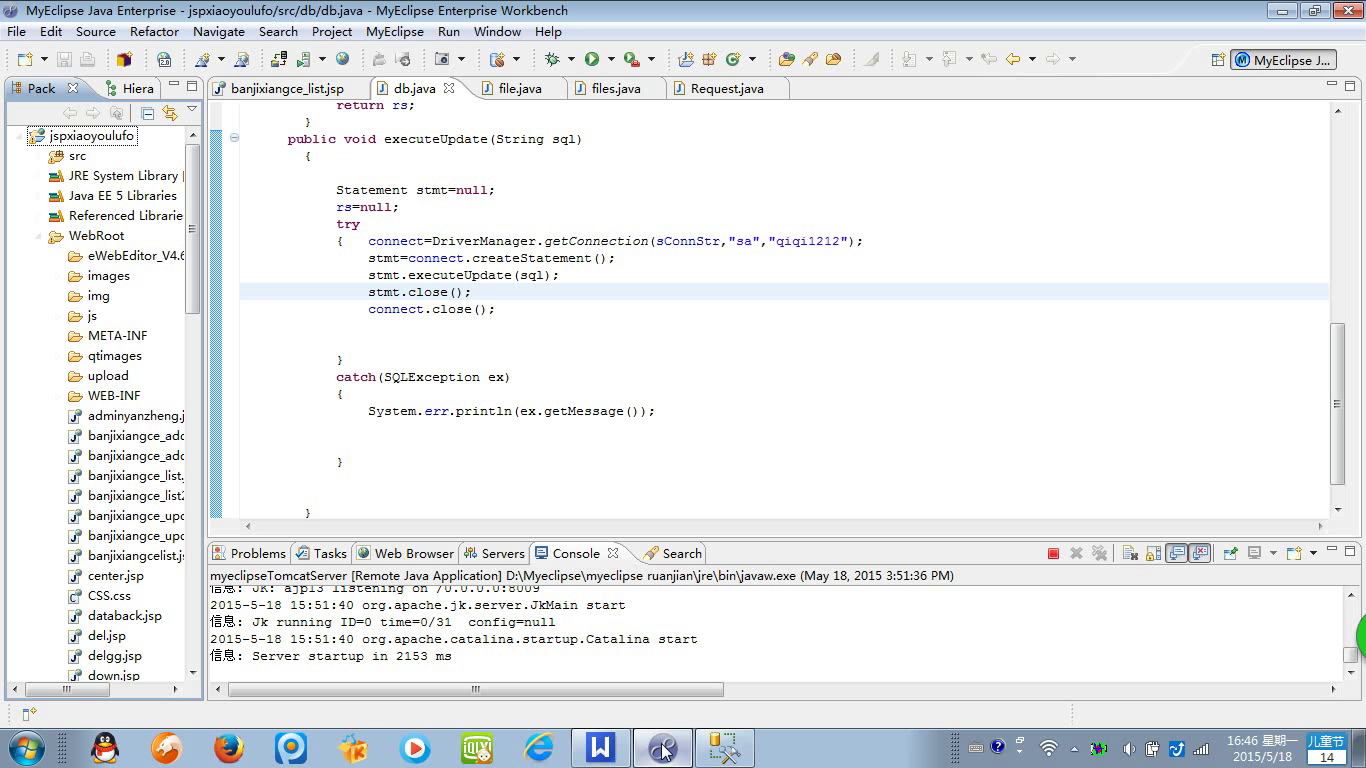Toggle Show Console on Standard Error change
This screenshot has width=1366, height=768.
coord(1200,553)
